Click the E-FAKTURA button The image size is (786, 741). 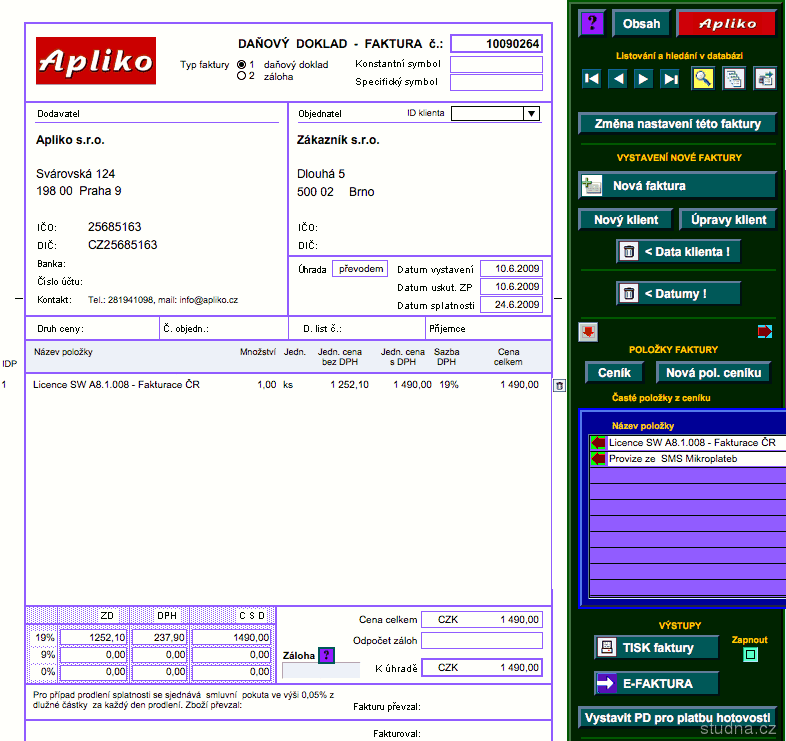pos(657,684)
